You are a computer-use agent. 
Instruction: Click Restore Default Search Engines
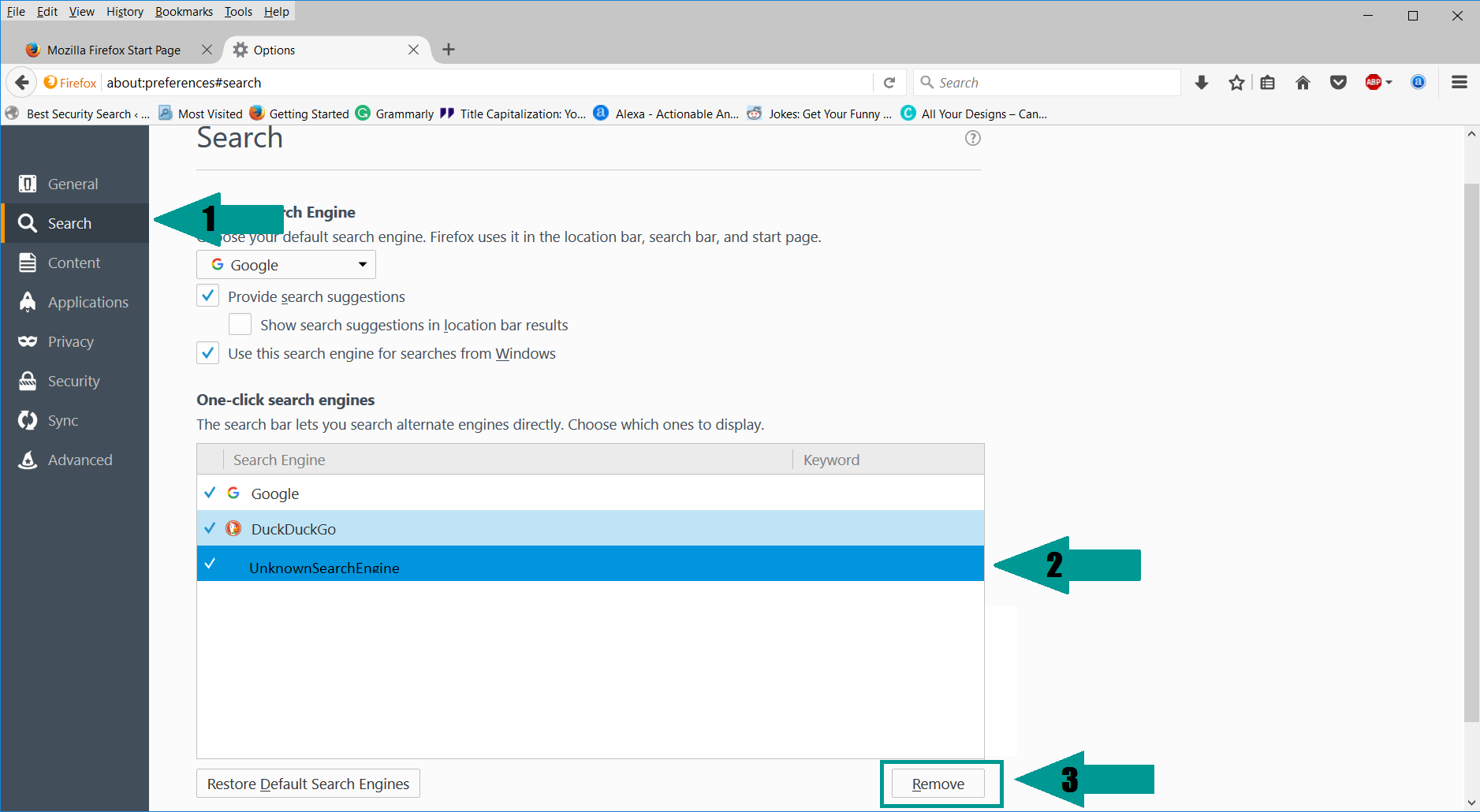click(308, 784)
